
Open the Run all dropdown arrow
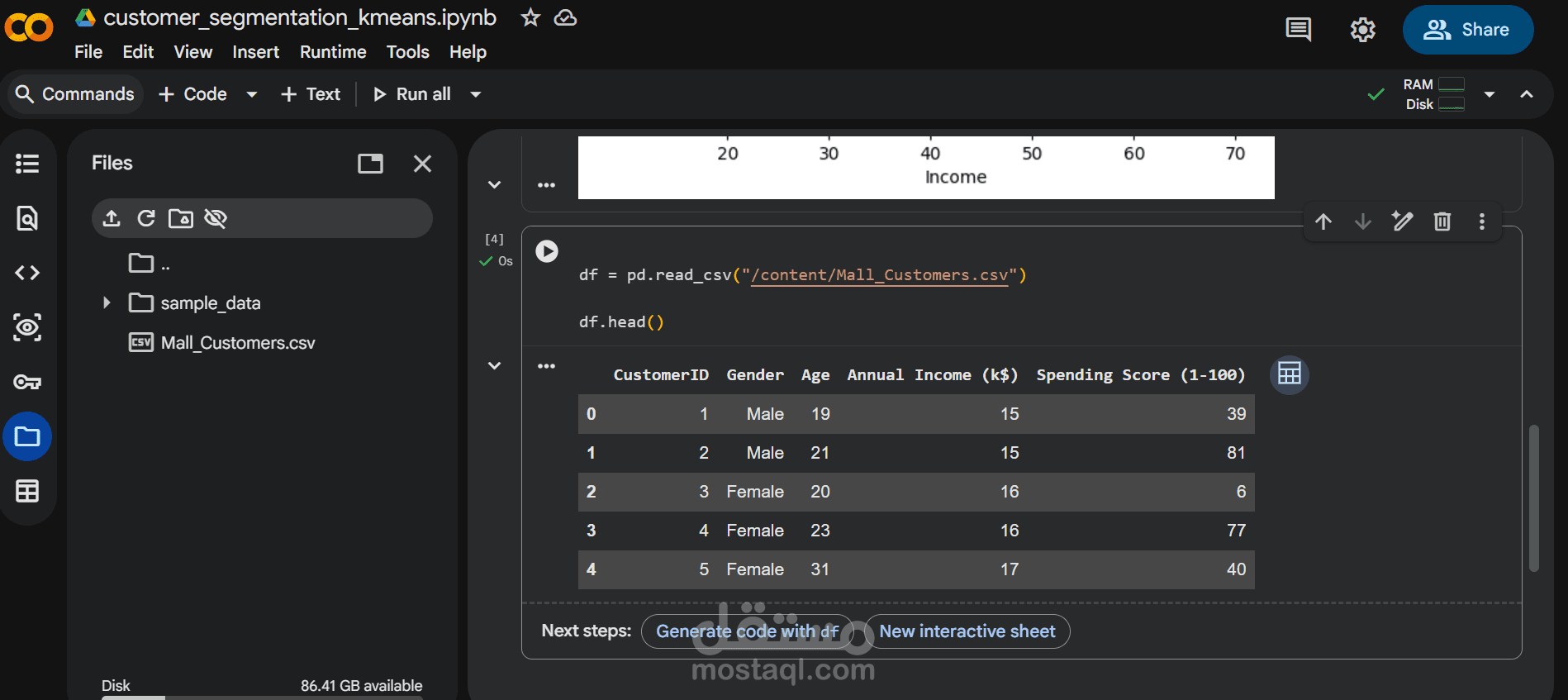coord(476,94)
